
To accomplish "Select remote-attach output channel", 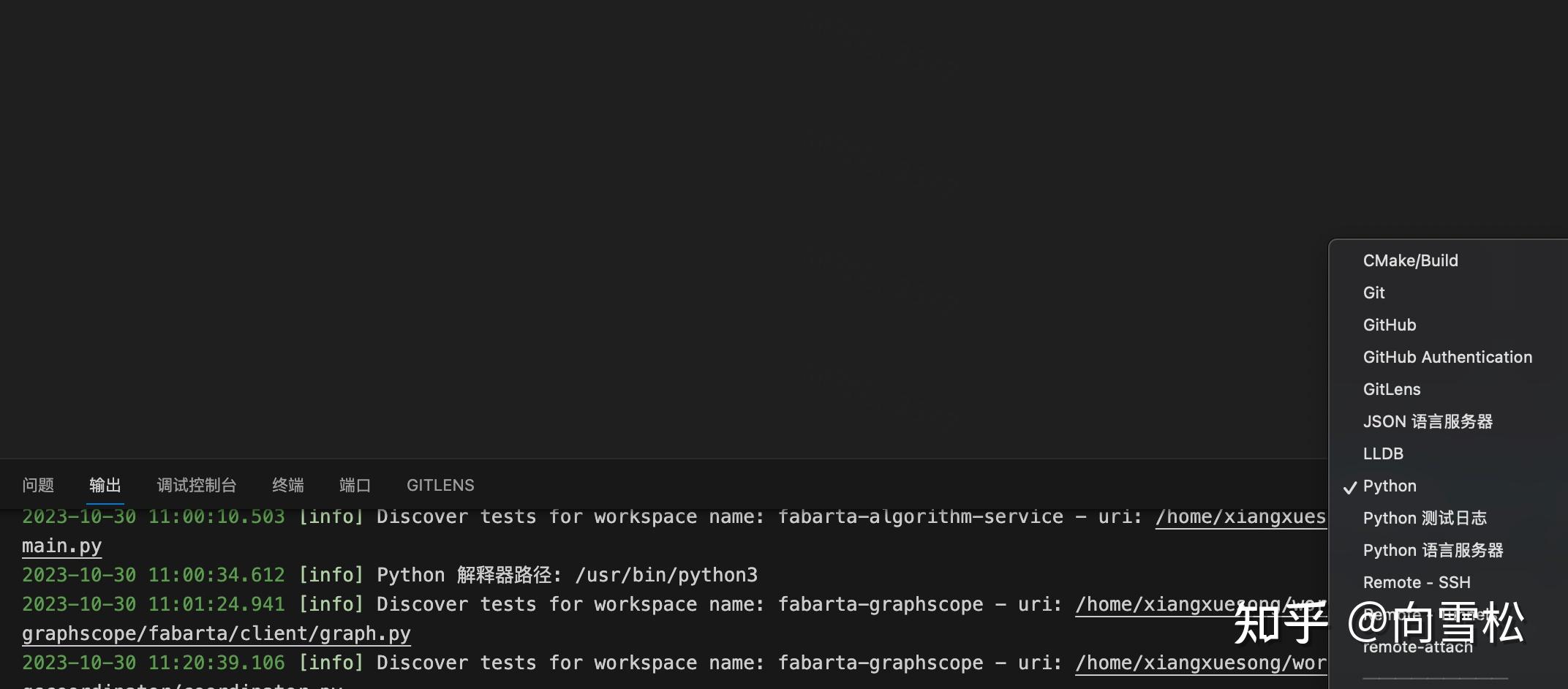I will (x=1418, y=647).
